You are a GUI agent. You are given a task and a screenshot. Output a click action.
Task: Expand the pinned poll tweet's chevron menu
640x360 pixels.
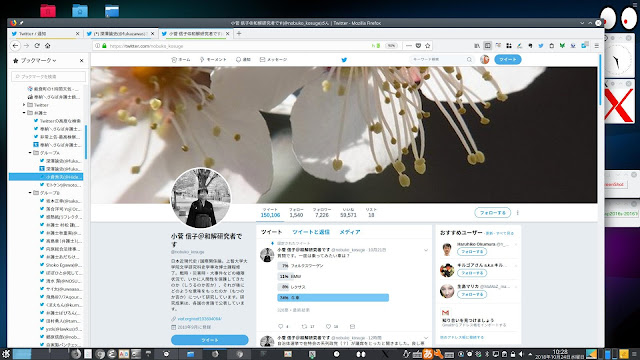(426, 250)
